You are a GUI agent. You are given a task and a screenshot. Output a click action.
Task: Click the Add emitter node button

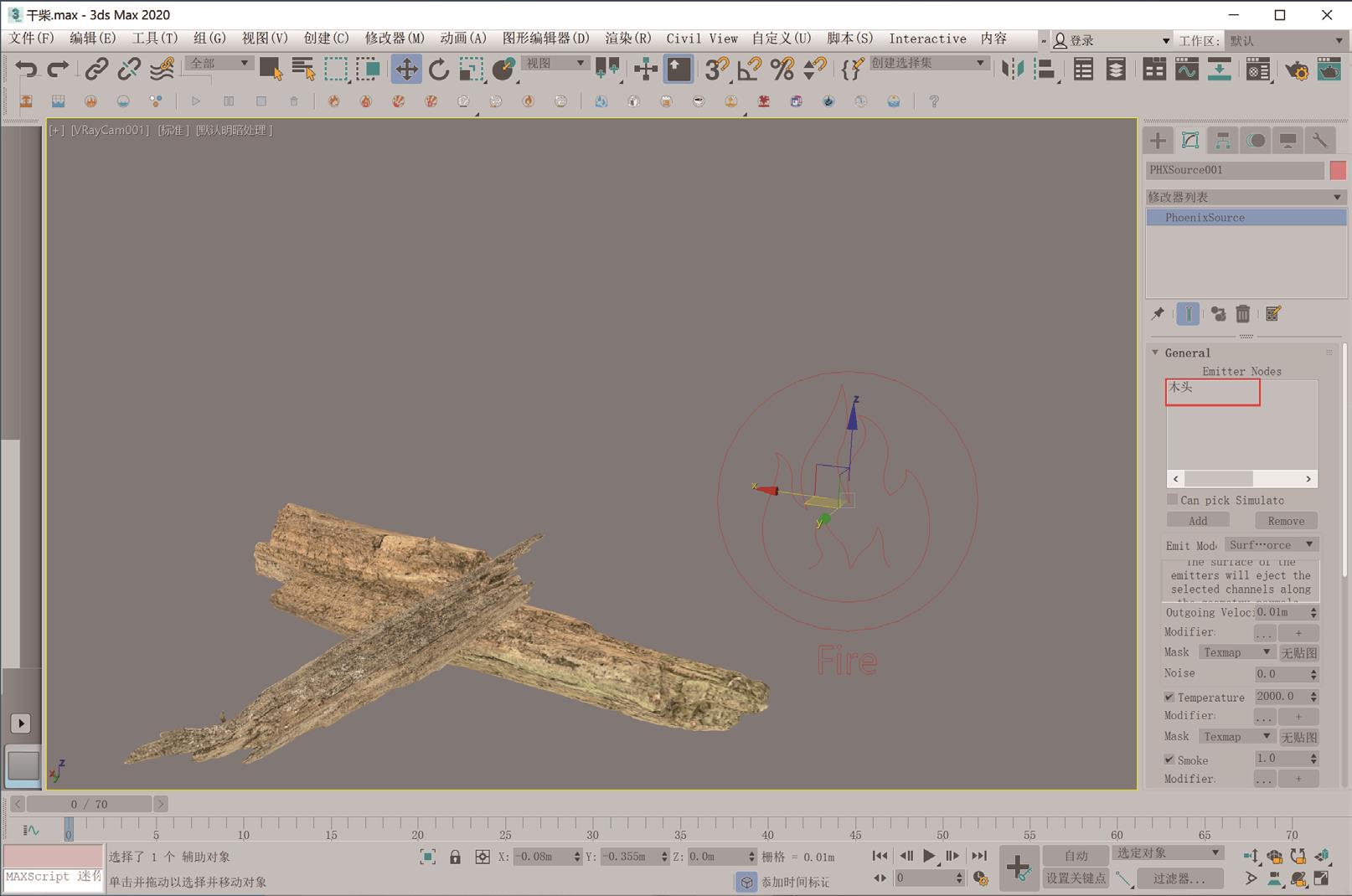(x=1198, y=521)
